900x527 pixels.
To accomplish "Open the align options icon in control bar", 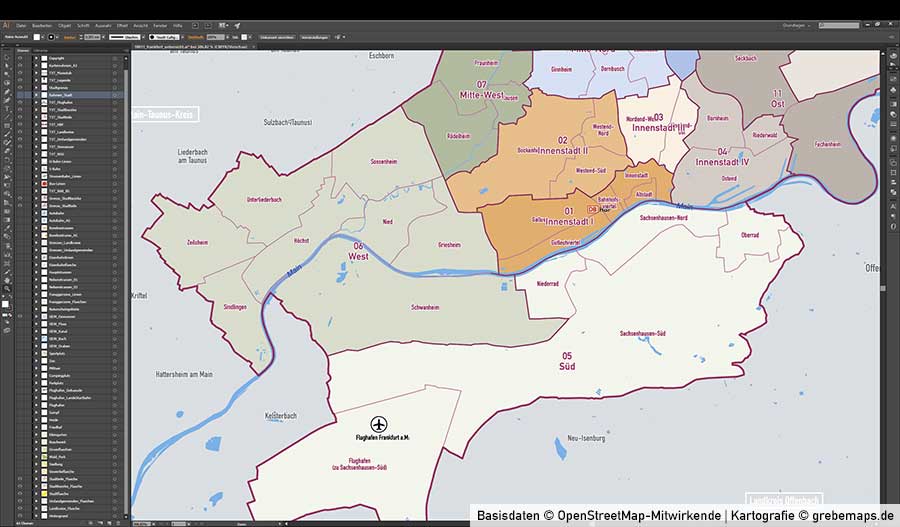I will [x=338, y=37].
